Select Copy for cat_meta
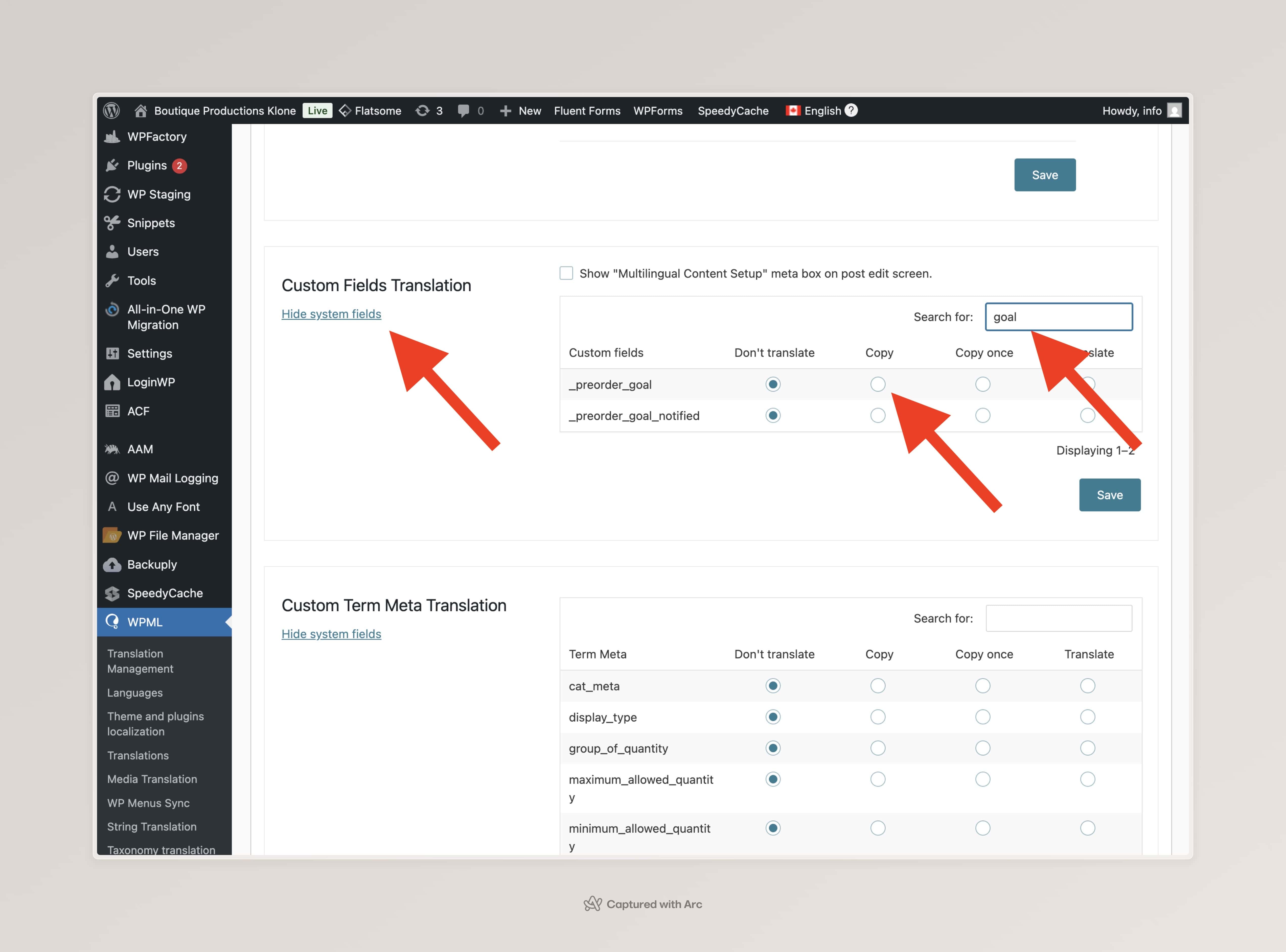The width and height of the screenshot is (1286, 952). click(878, 686)
